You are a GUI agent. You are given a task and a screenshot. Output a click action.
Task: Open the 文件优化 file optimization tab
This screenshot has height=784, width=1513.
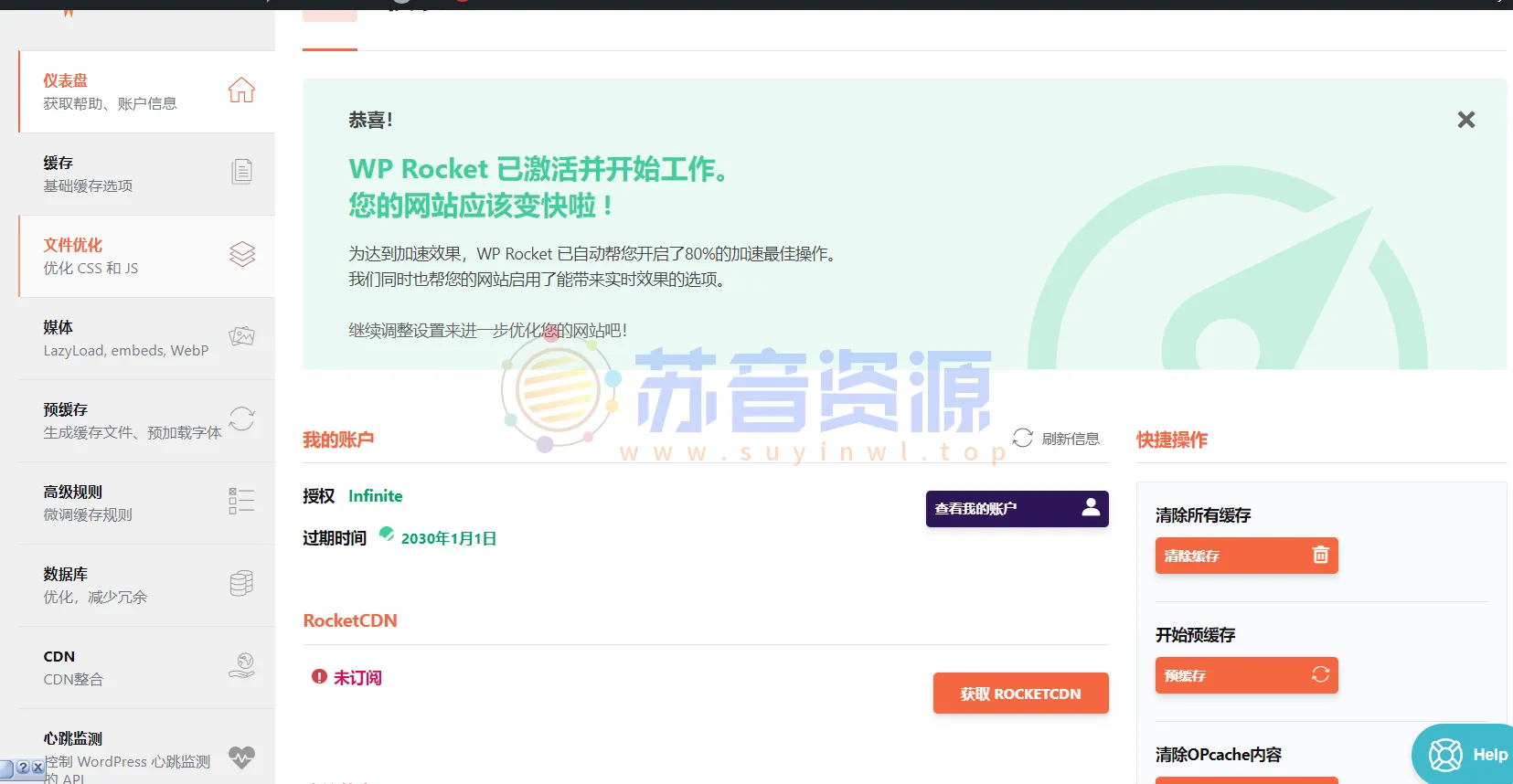(x=147, y=256)
